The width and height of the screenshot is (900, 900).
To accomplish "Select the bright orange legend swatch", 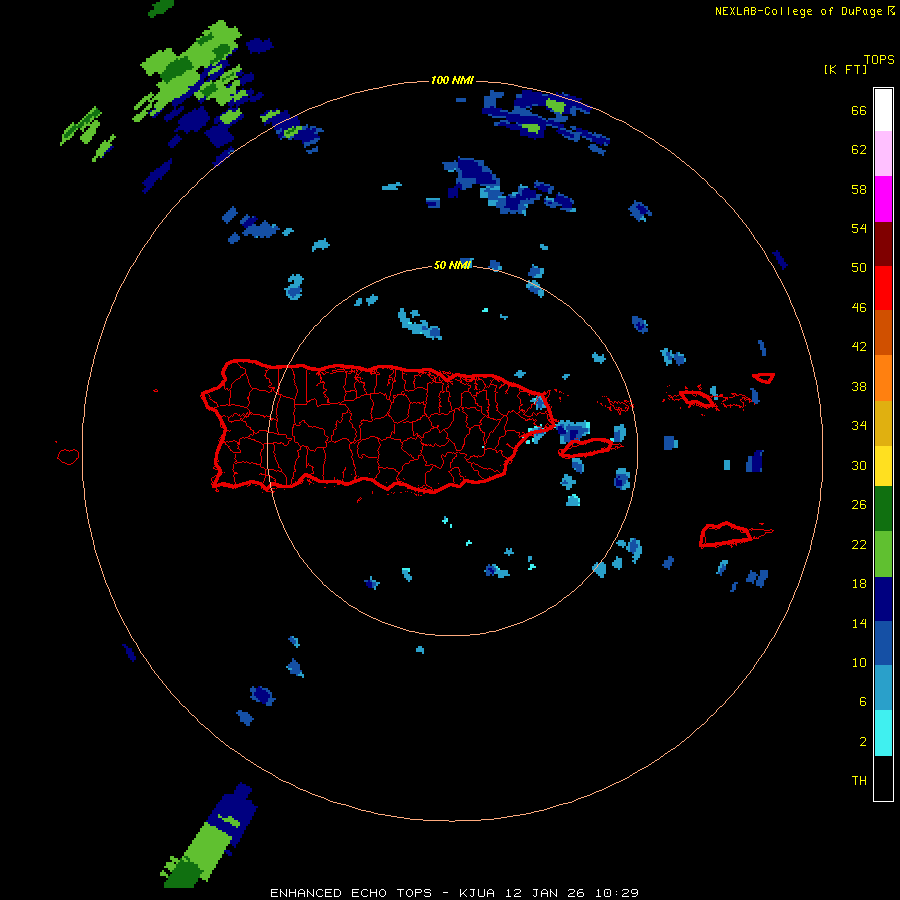I will click(x=883, y=378).
